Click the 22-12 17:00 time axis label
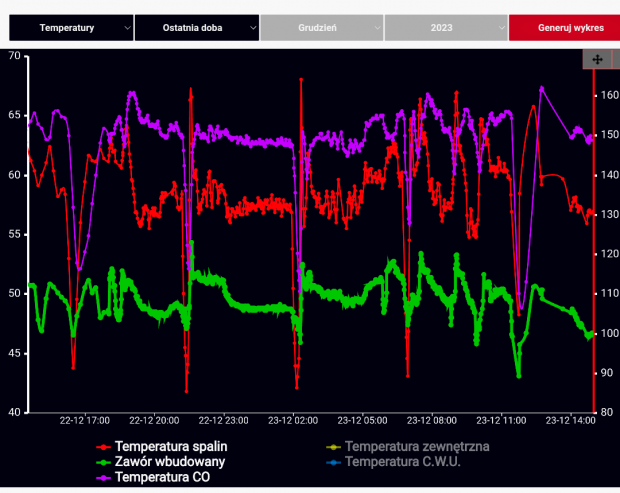Viewport: 620px width, 493px height. (x=85, y=421)
